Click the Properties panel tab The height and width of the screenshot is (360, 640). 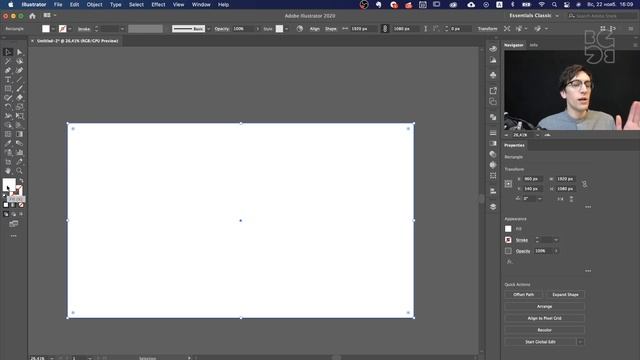point(514,145)
